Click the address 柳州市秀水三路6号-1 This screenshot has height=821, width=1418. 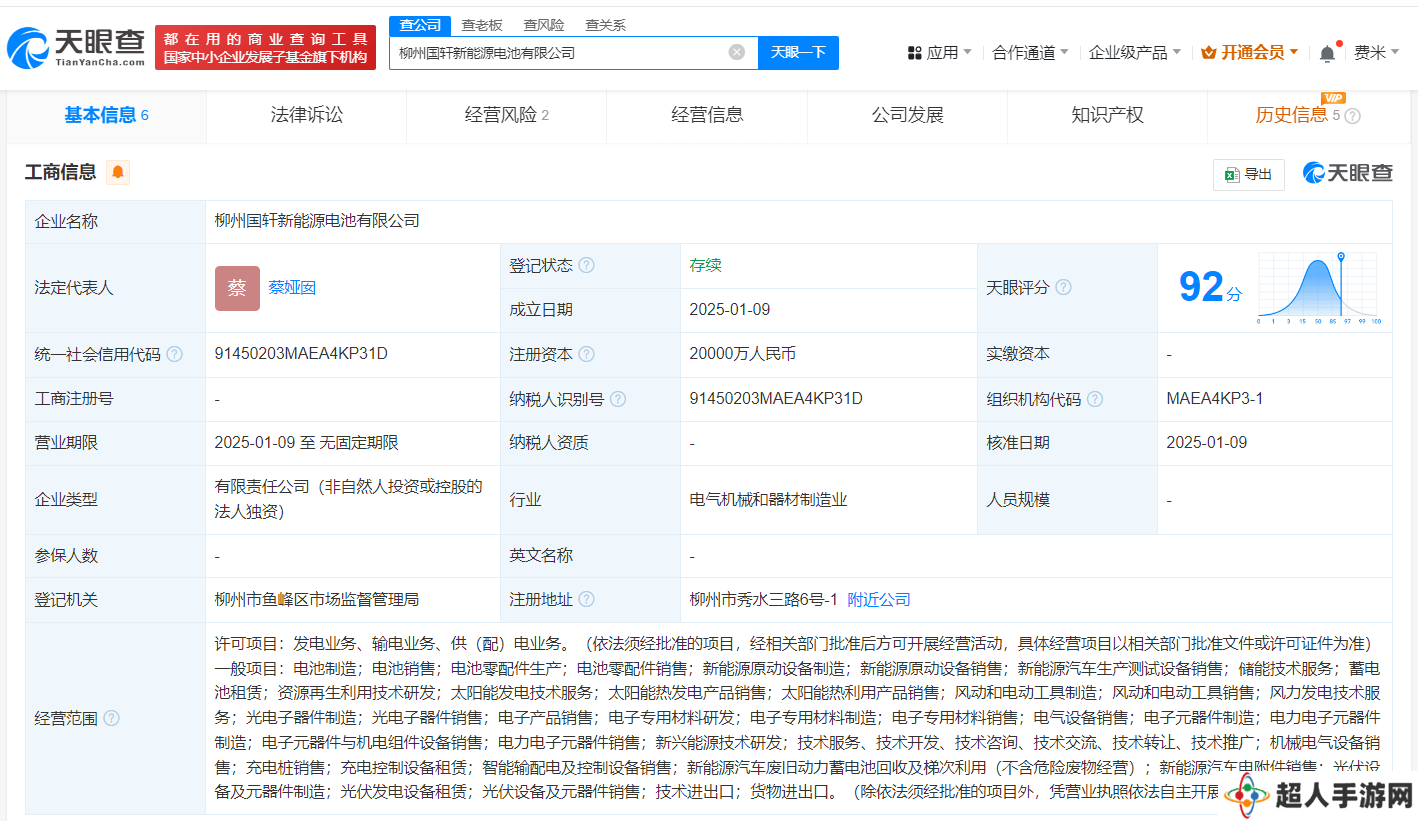point(763,600)
